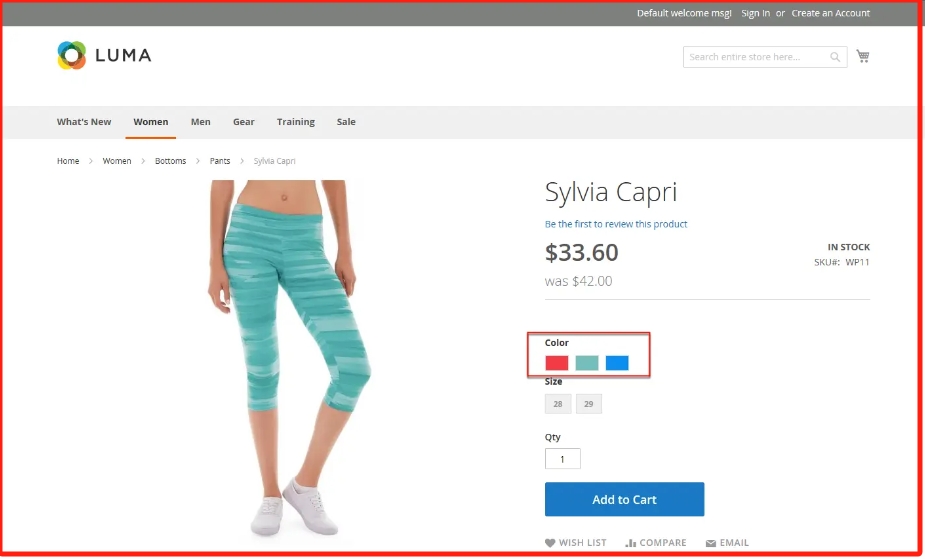
Task: Go to What's New section
Action: coord(84,122)
